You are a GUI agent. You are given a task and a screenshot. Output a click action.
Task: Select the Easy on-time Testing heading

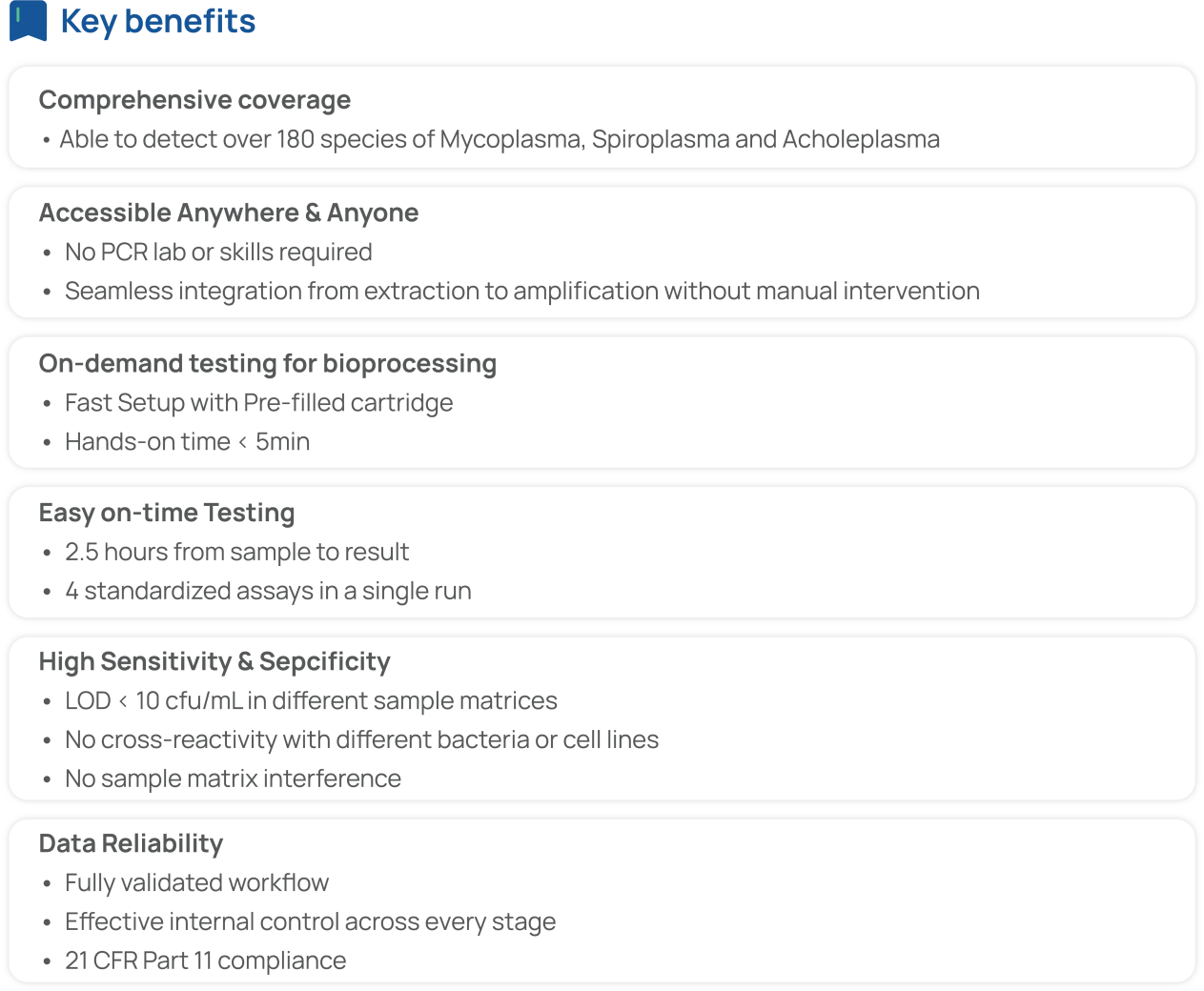pyautogui.click(x=166, y=513)
